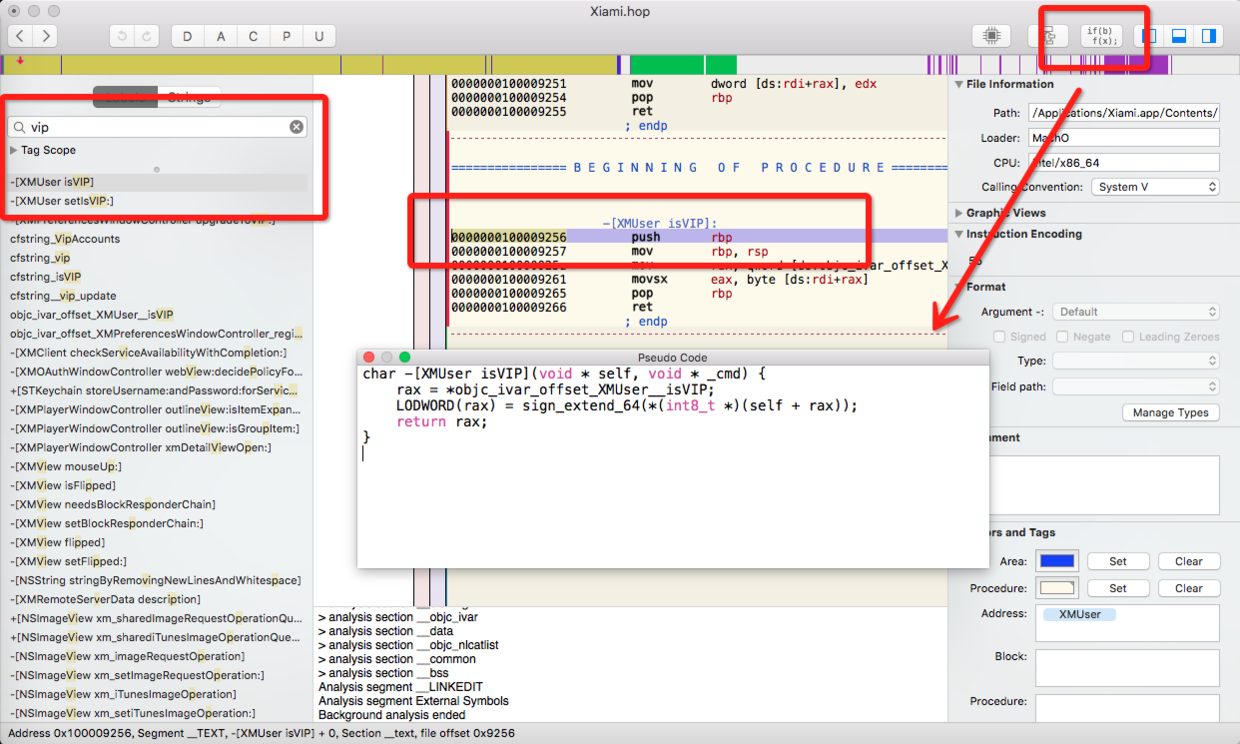Select -[XMUser isVIP] in labels list

(157, 182)
